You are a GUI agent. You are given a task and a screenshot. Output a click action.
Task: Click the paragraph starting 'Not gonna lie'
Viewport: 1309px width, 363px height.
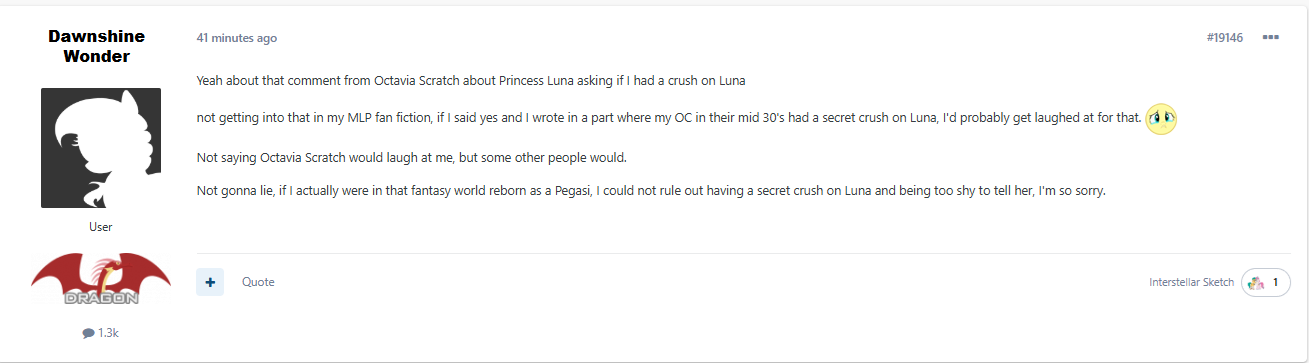tap(651, 190)
